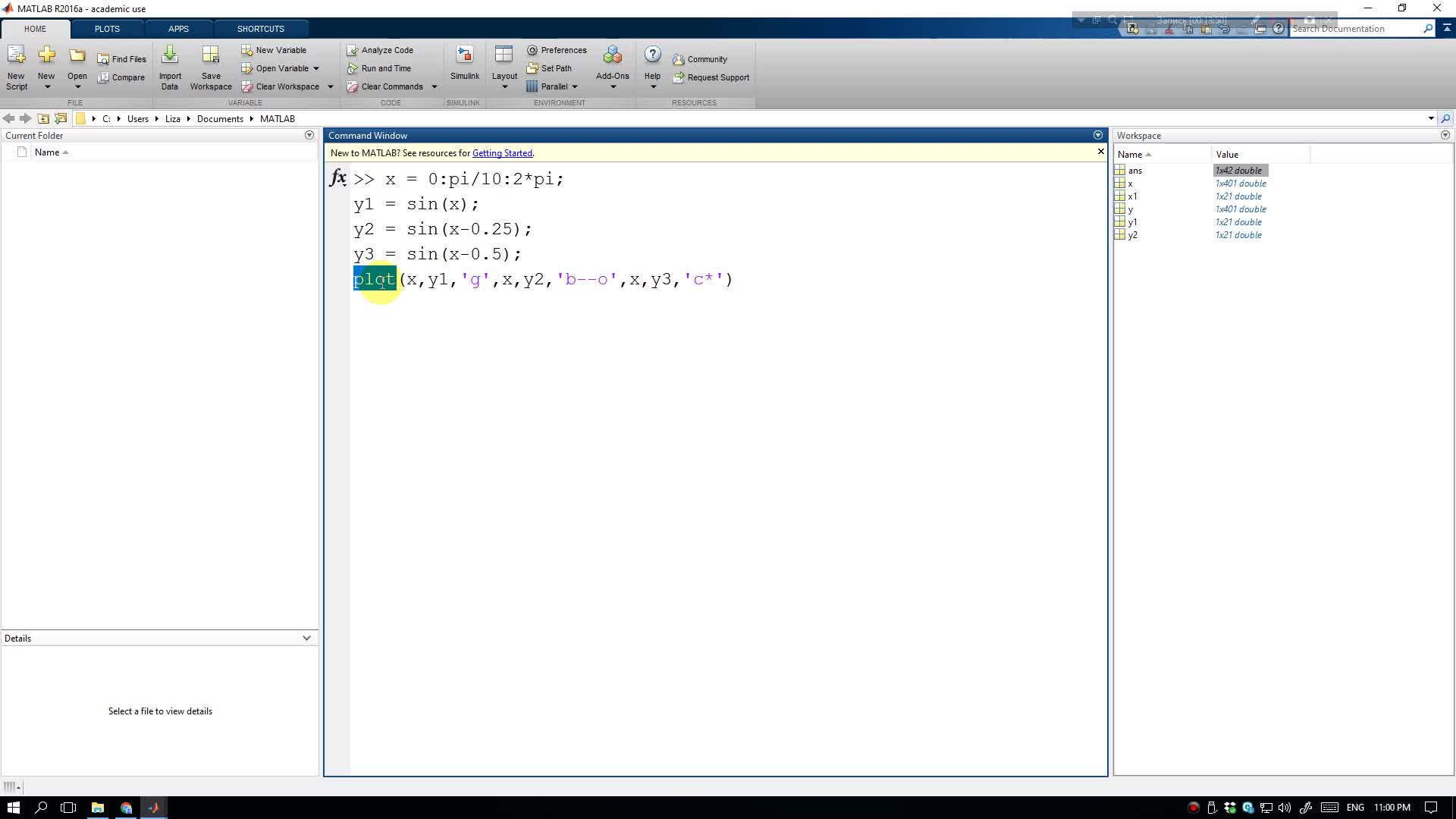The width and height of the screenshot is (1456, 819).
Task: Click the Open folder icon
Action: coord(77,55)
